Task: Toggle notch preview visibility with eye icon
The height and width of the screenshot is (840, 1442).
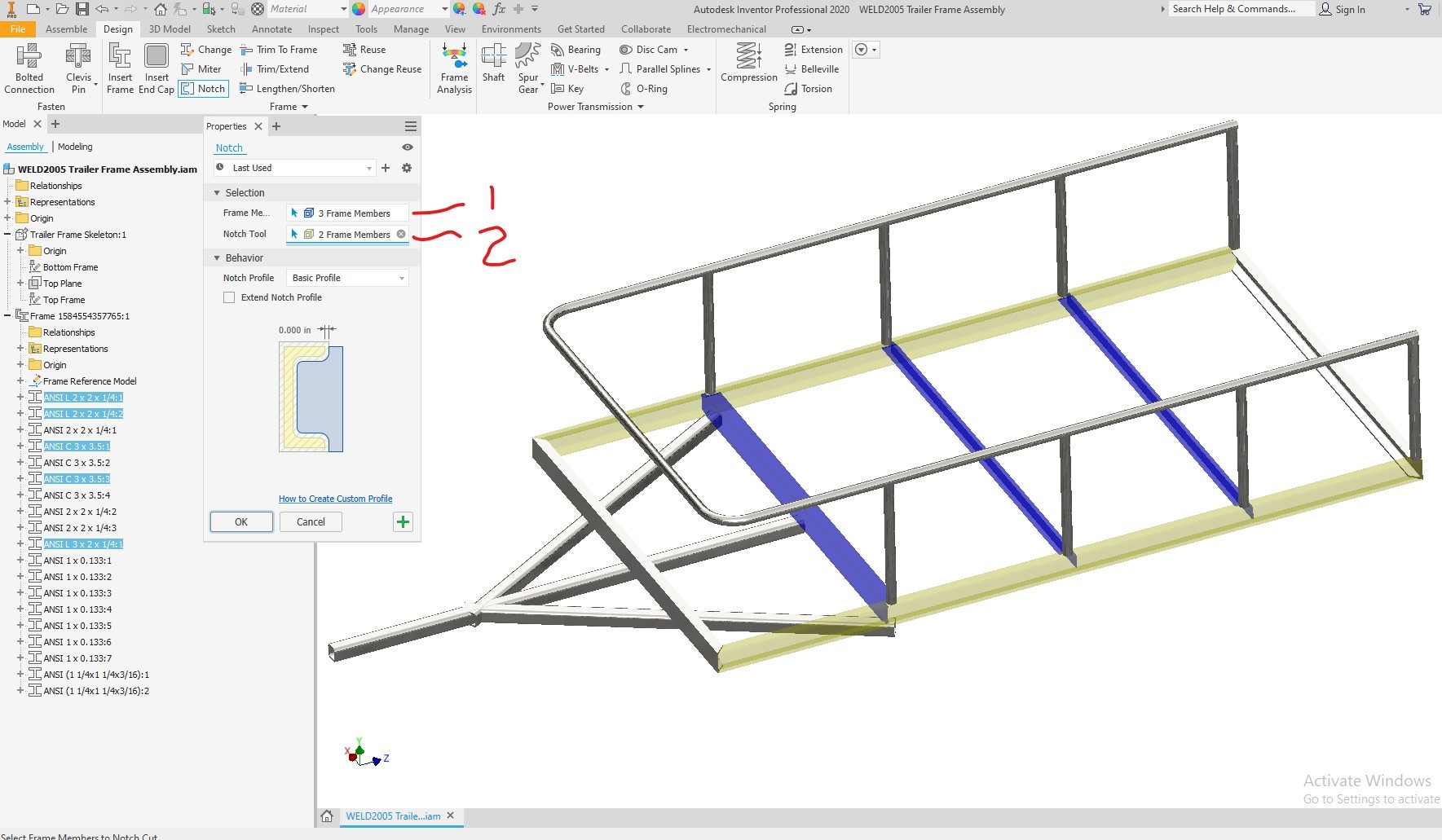Action: (406, 147)
